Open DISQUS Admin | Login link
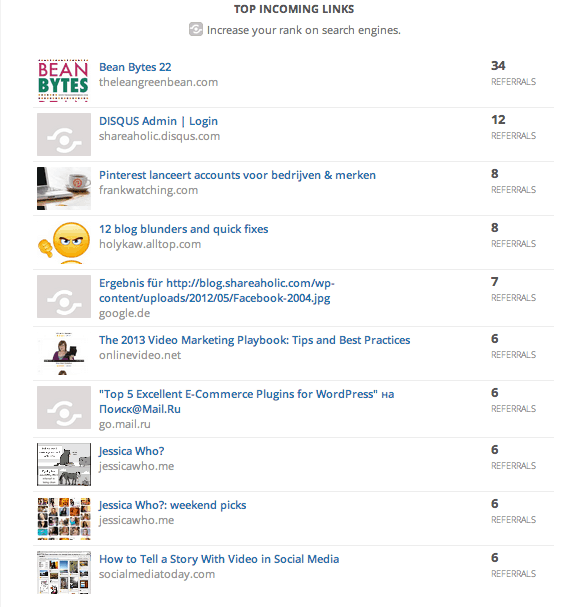Screen dimensions: 582x607 coord(158,121)
